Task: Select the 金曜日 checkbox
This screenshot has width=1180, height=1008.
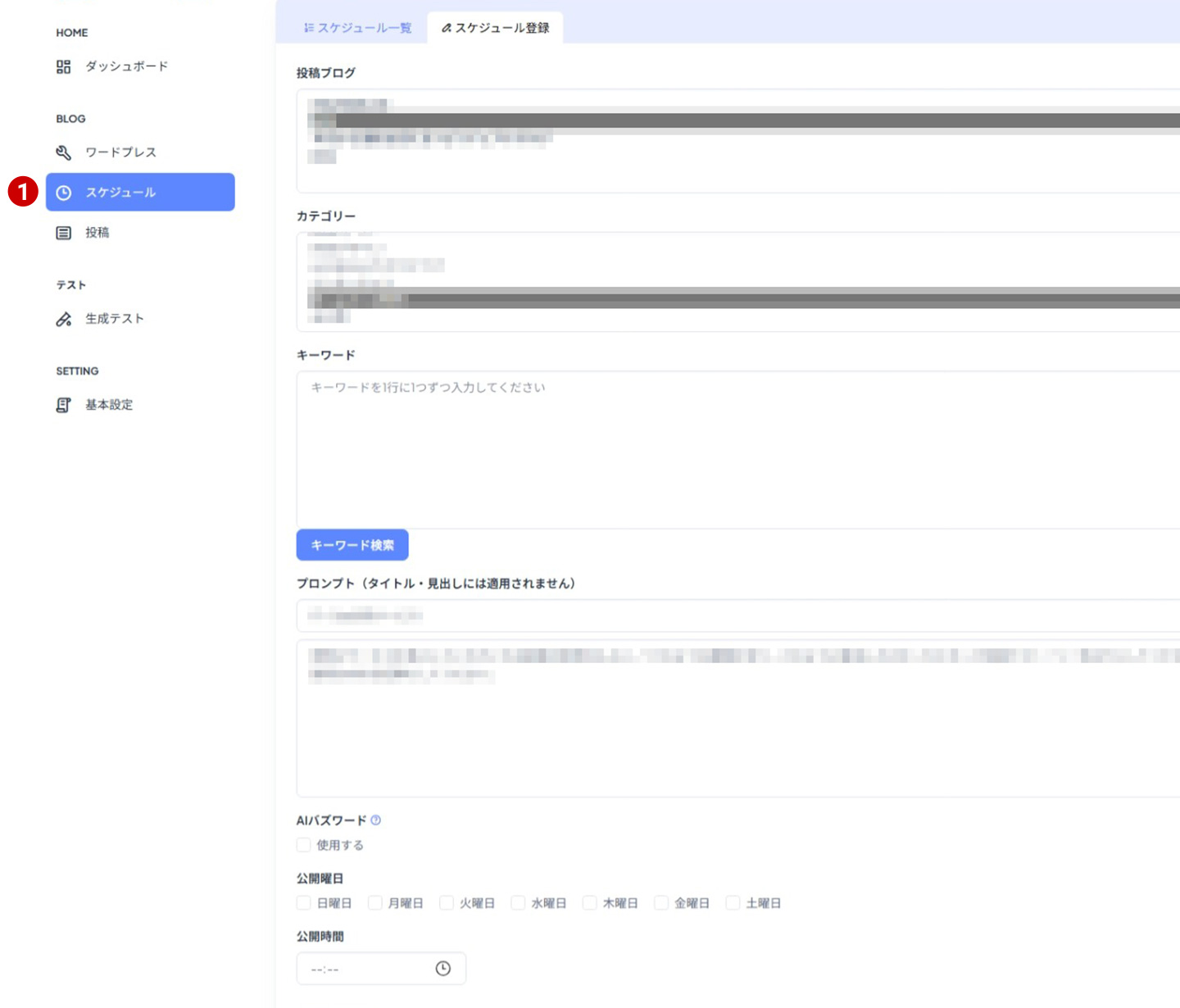Action: (x=661, y=903)
